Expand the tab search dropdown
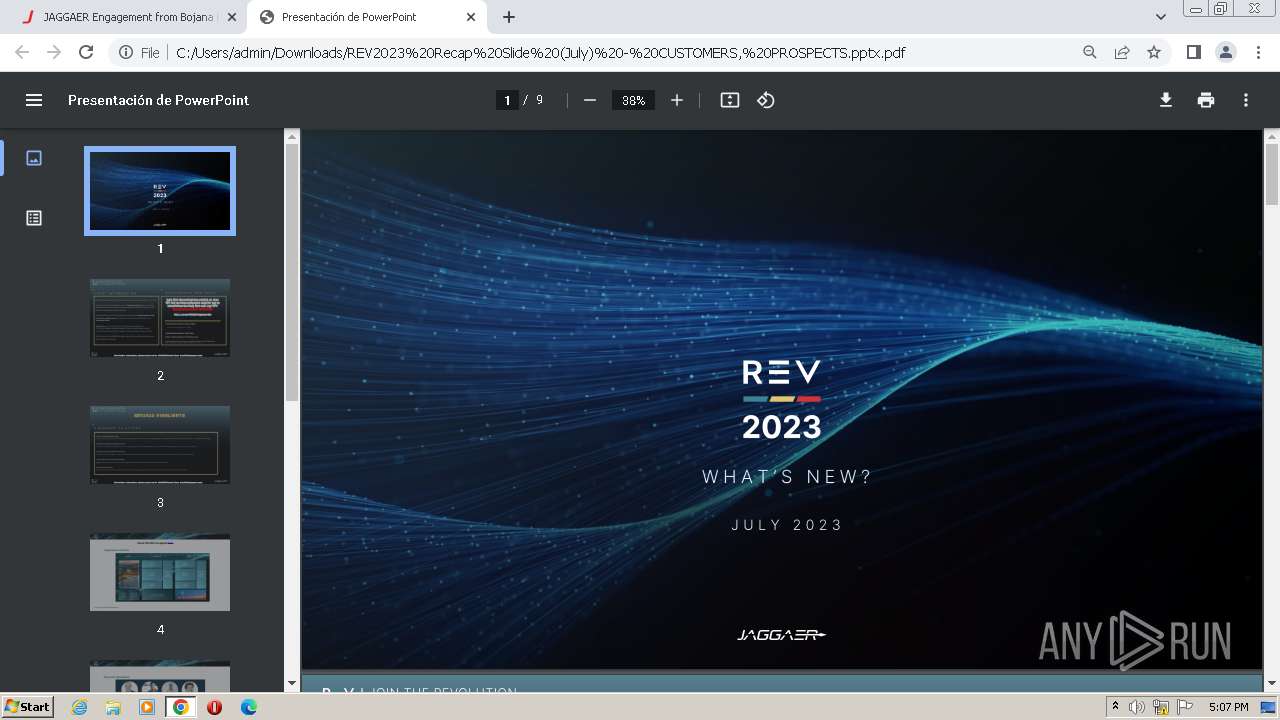This screenshot has width=1280, height=720. (1161, 17)
